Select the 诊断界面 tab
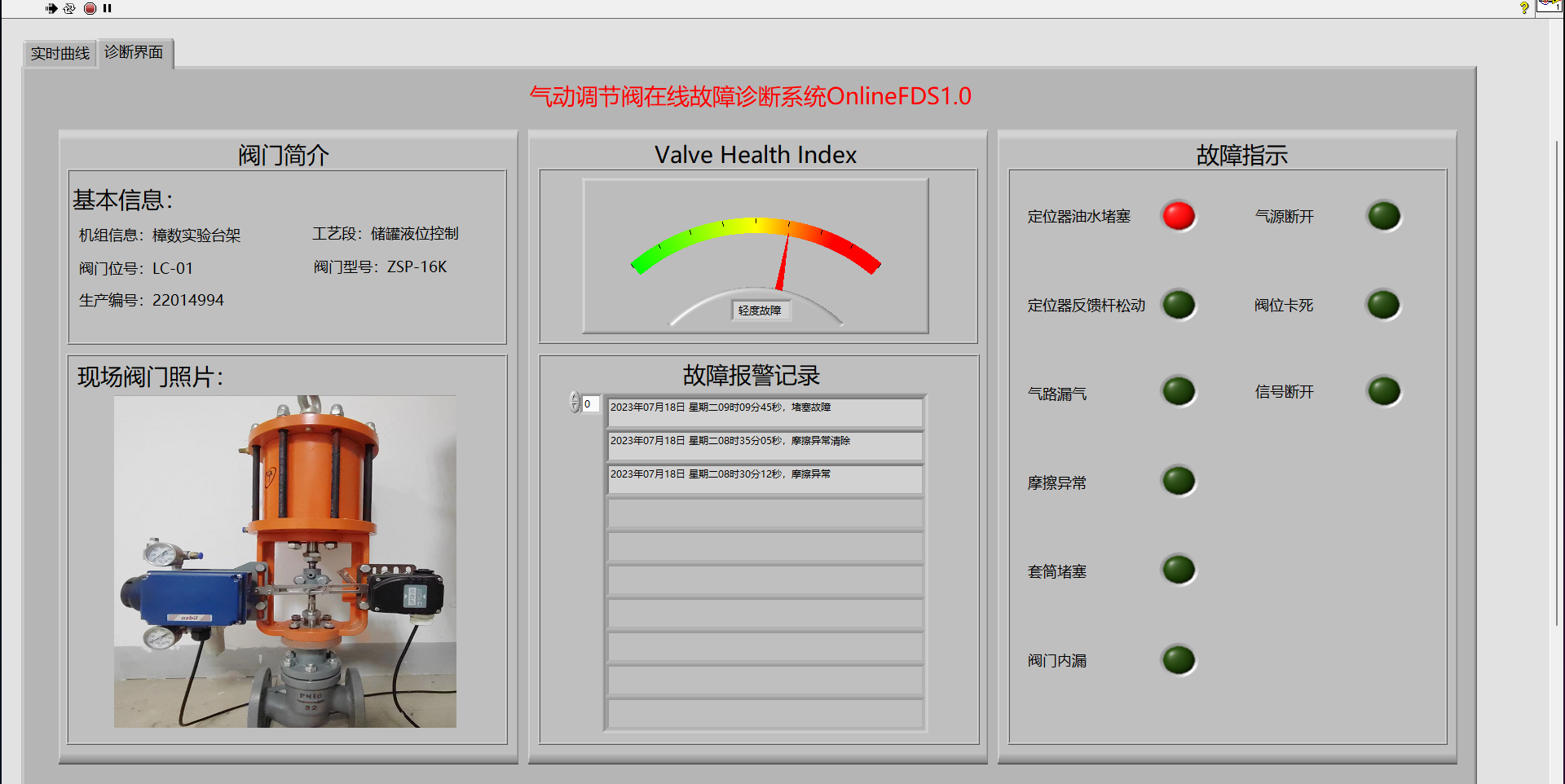 tap(134, 53)
